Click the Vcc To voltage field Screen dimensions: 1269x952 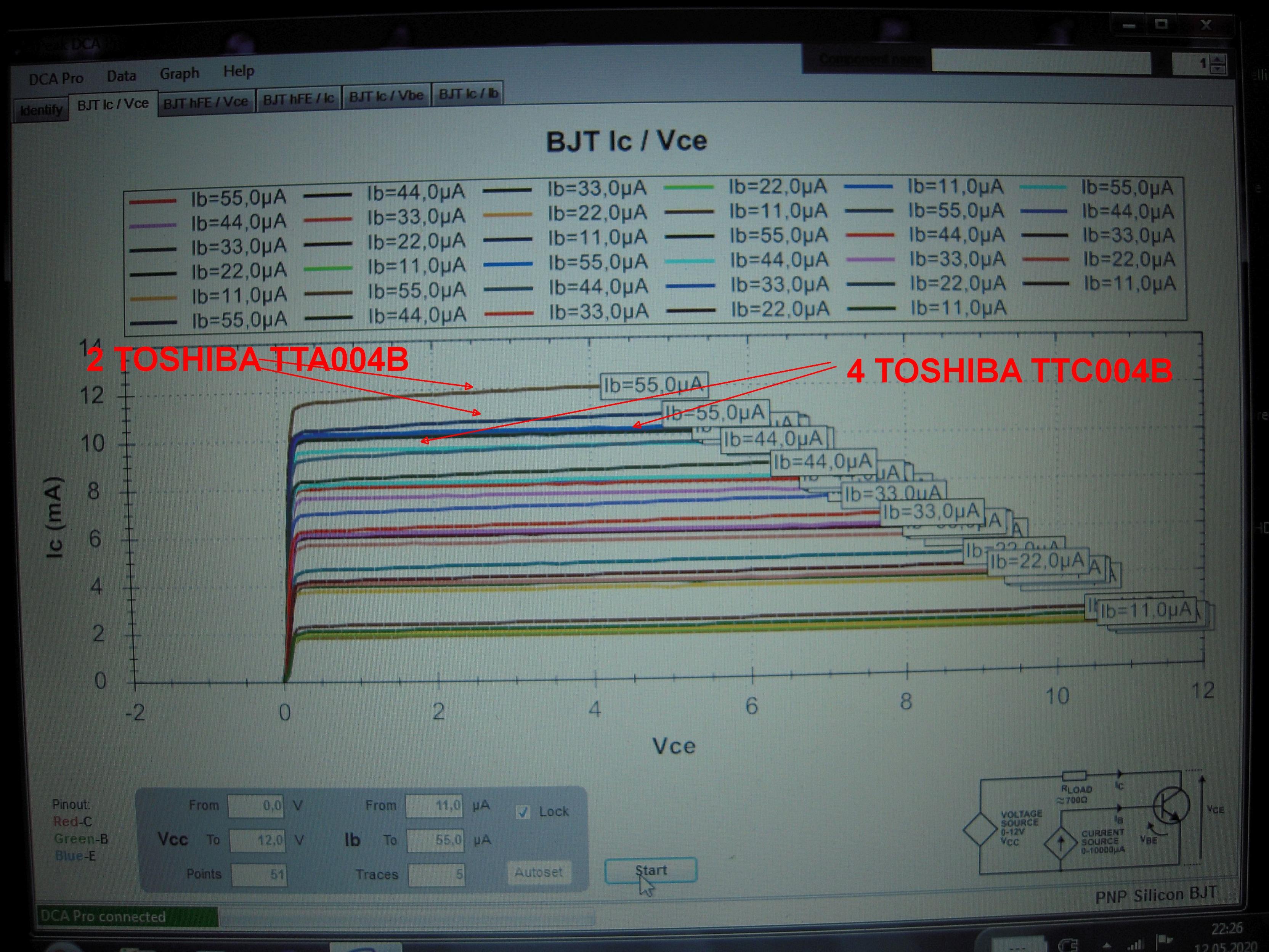tap(258, 841)
